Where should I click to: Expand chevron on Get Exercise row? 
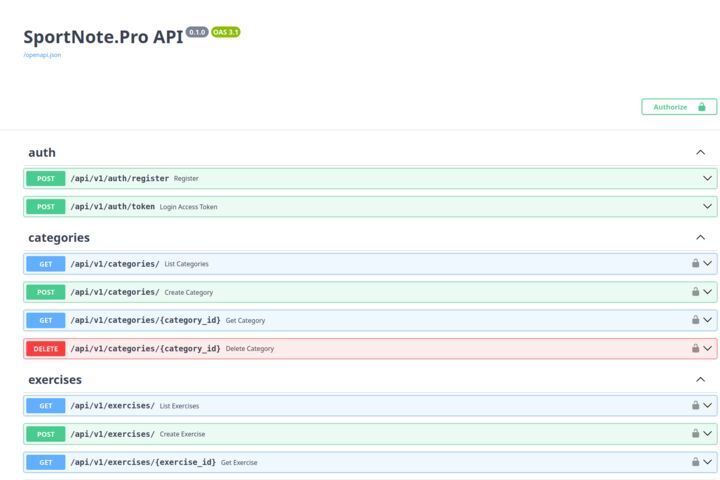pyautogui.click(x=707, y=462)
